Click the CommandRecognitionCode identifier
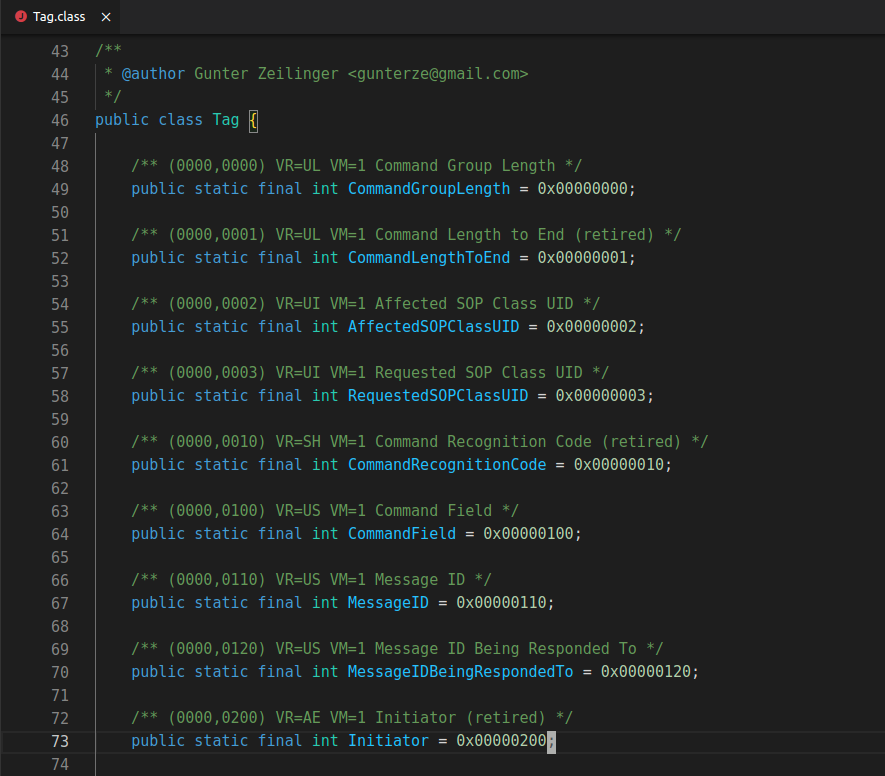This screenshot has height=776, width=885. [447, 464]
